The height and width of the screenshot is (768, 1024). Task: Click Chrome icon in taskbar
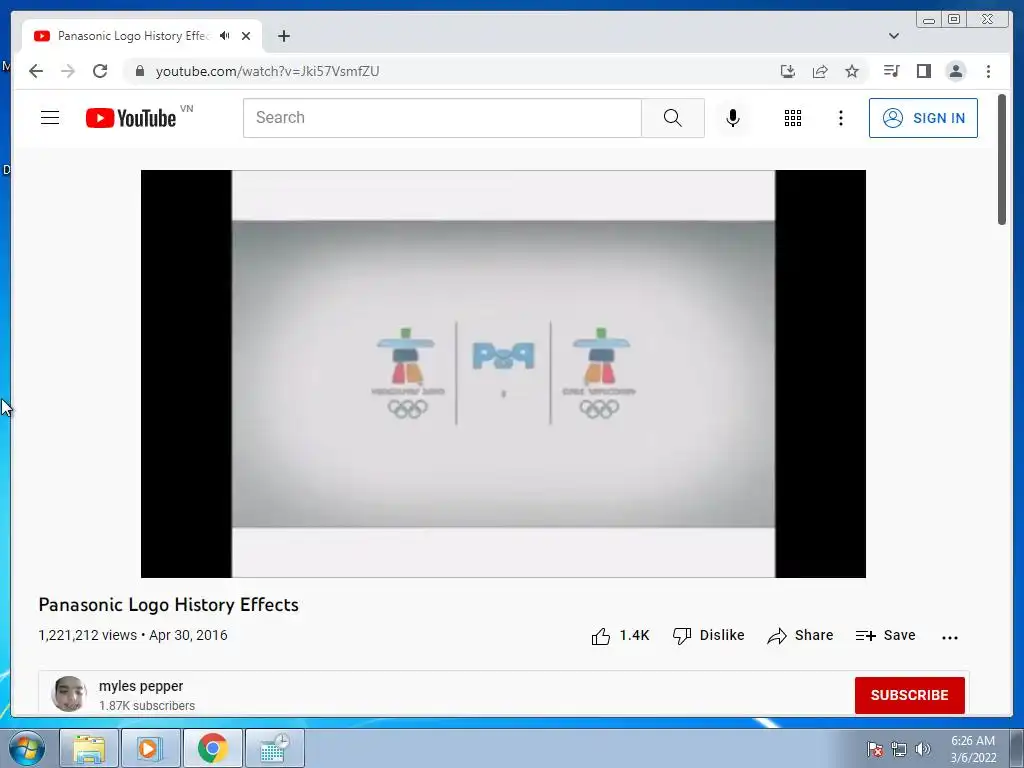(x=212, y=748)
